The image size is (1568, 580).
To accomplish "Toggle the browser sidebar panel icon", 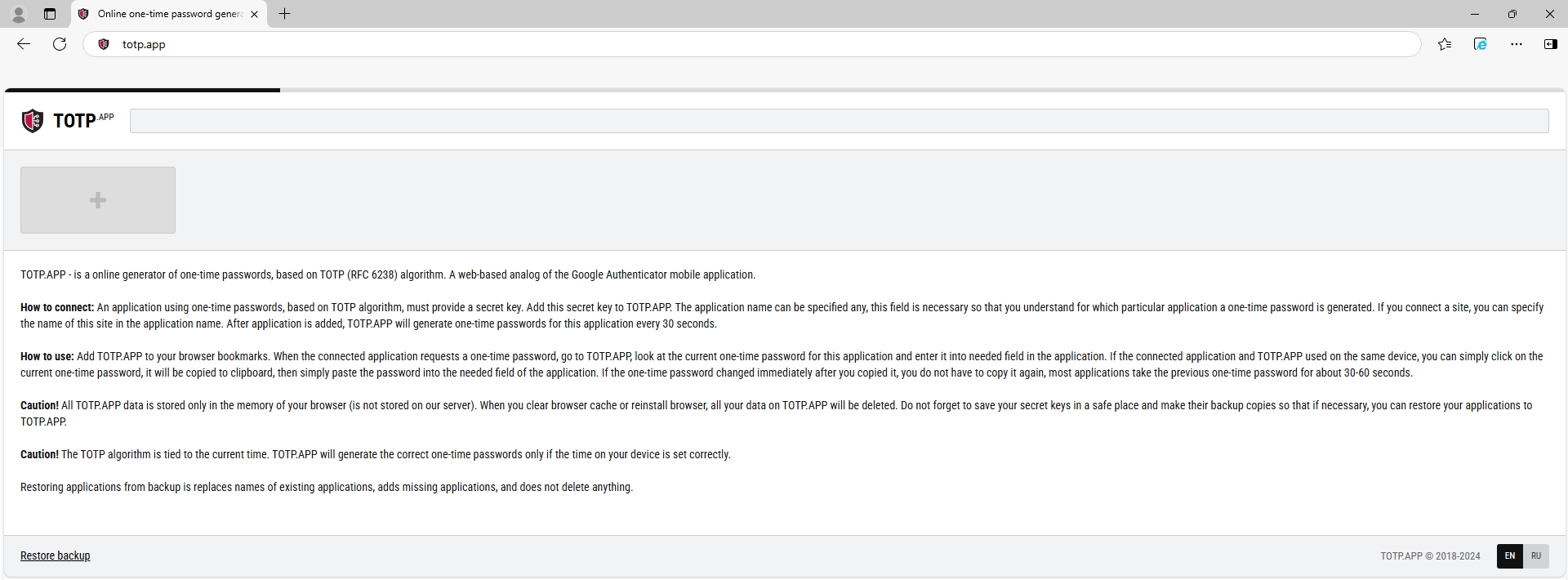I will point(1550,44).
